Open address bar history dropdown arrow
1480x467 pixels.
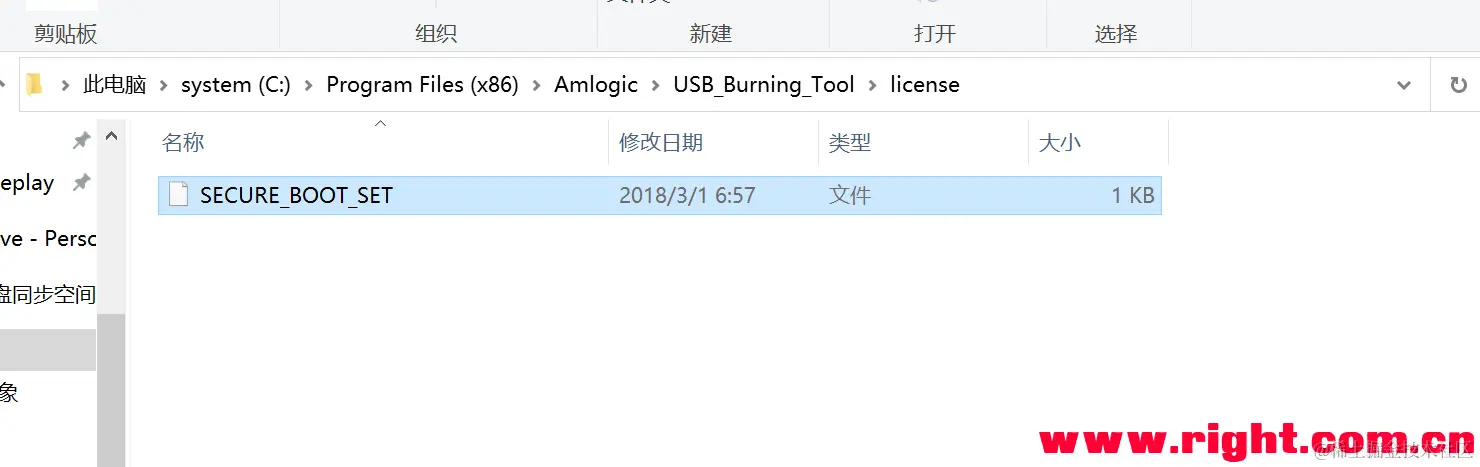pyautogui.click(x=1403, y=85)
